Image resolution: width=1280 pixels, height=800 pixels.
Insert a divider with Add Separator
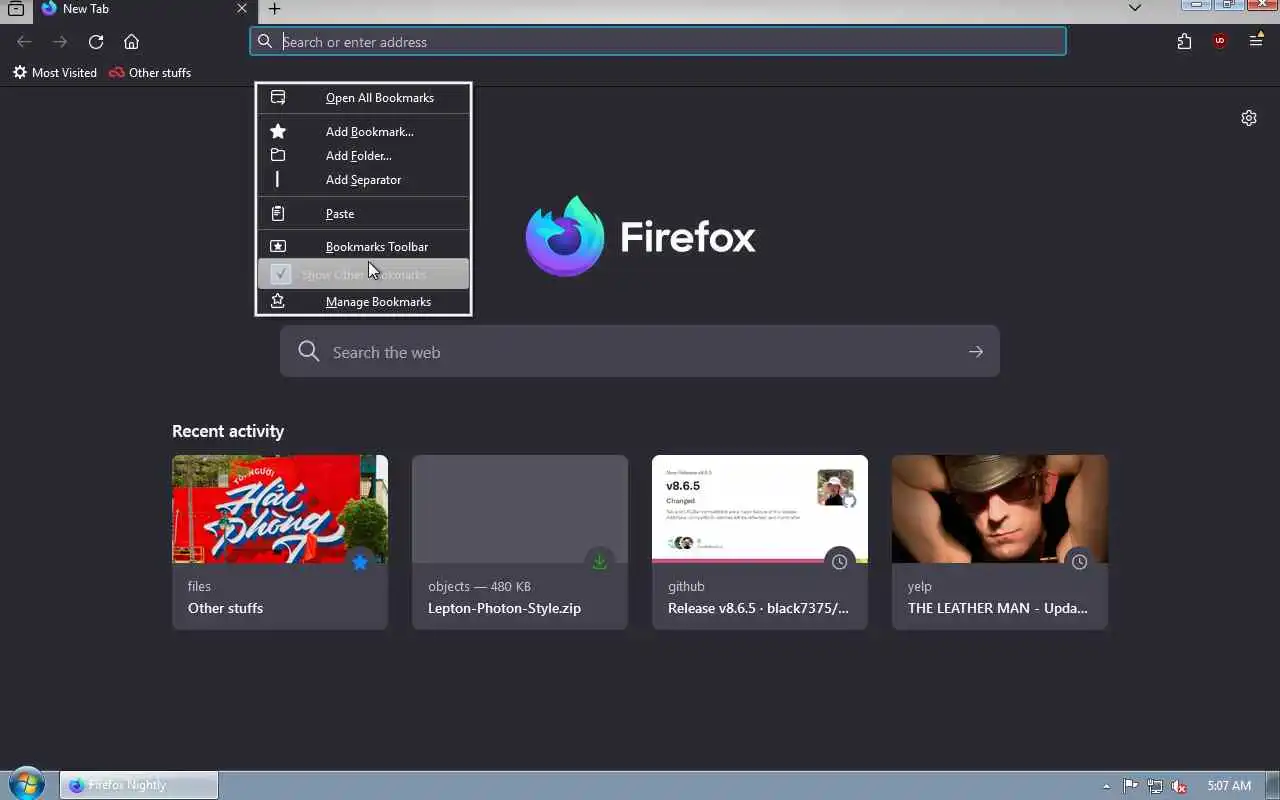(363, 180)
